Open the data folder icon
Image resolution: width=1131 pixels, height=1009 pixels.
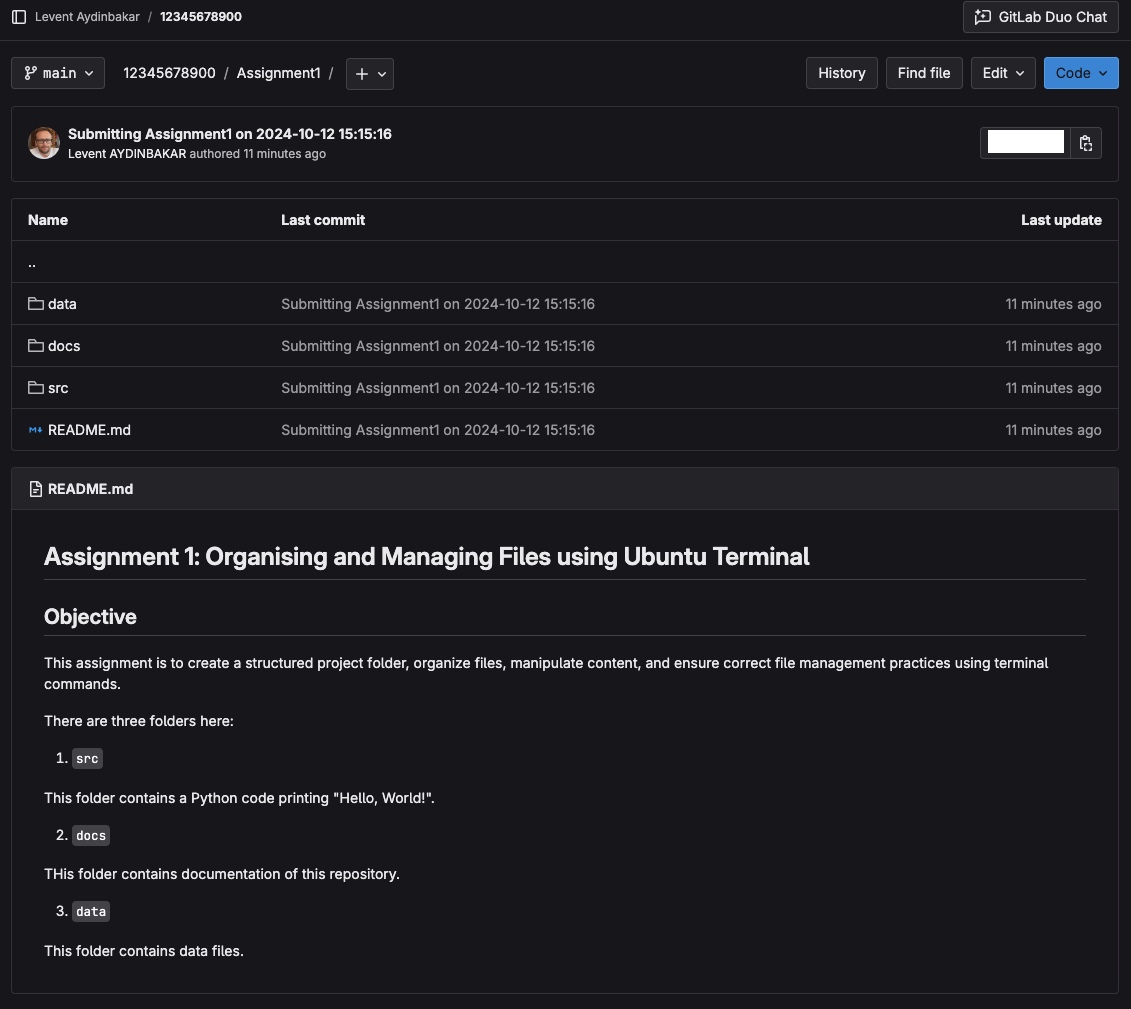37,304
